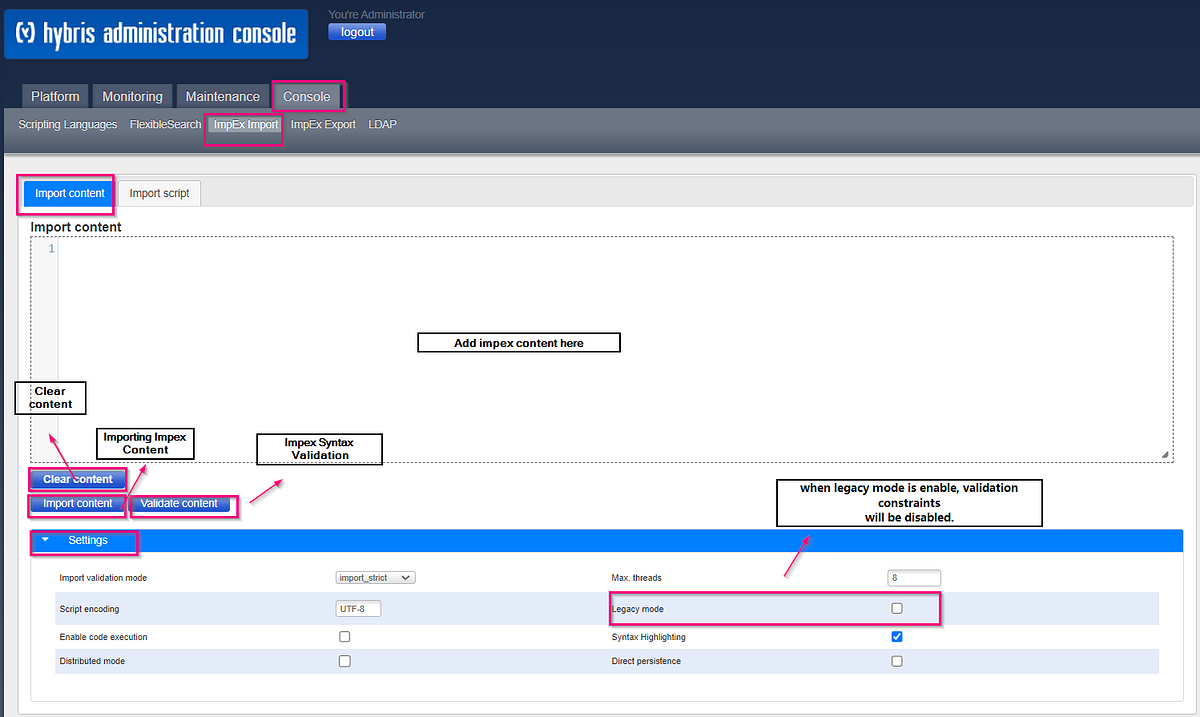This screenshot has width=1200, height=717.
Task: Open the LDAP console
Action: click(x=382, y=124)
